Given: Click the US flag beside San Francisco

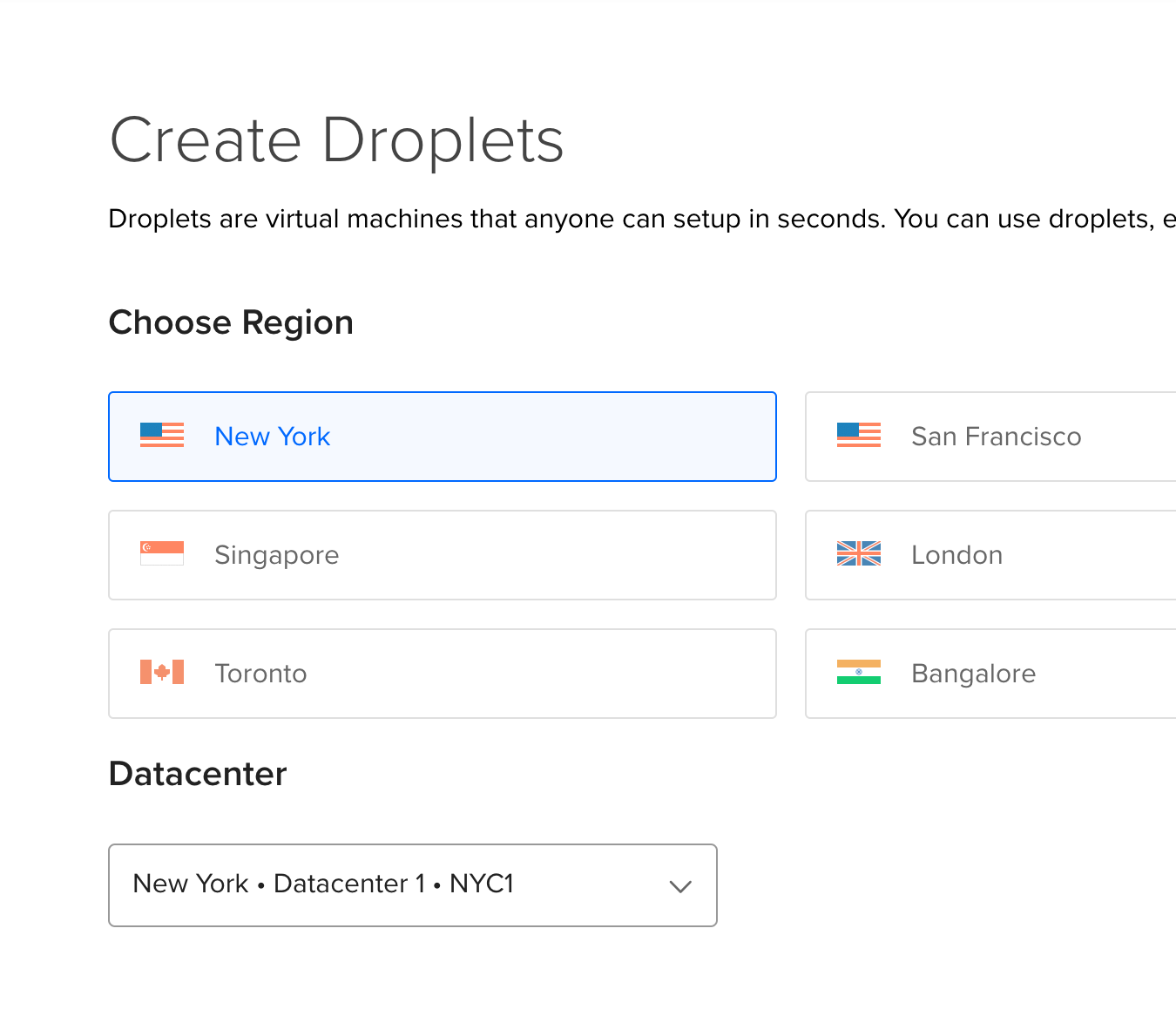Looking at the screenshot, I should (858, 435).
